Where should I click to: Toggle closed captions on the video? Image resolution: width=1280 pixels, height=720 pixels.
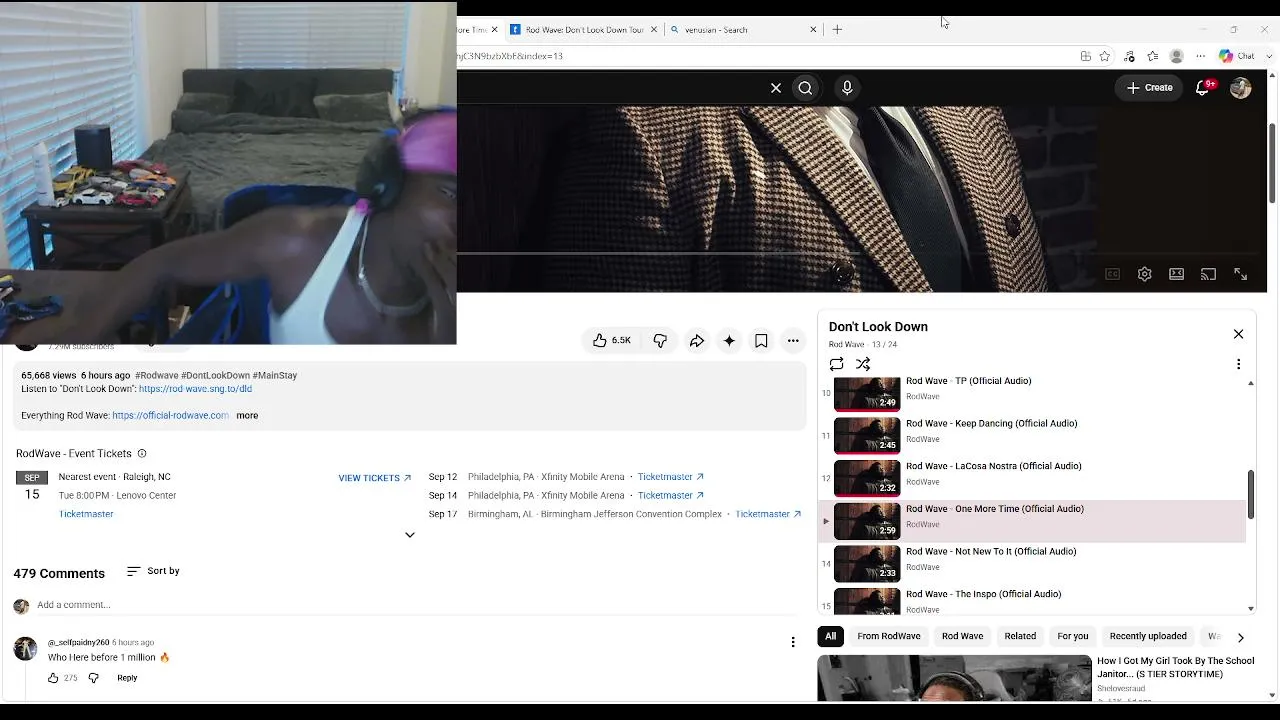pyautogui.click(x=1112, y=274)
